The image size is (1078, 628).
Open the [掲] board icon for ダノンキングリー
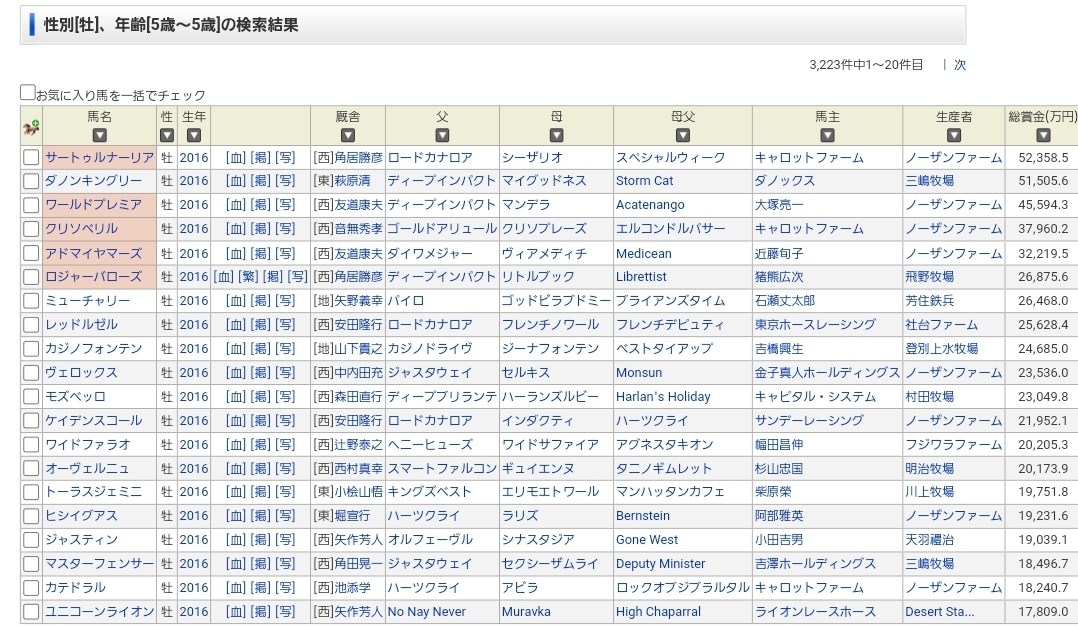click(260, 181)
